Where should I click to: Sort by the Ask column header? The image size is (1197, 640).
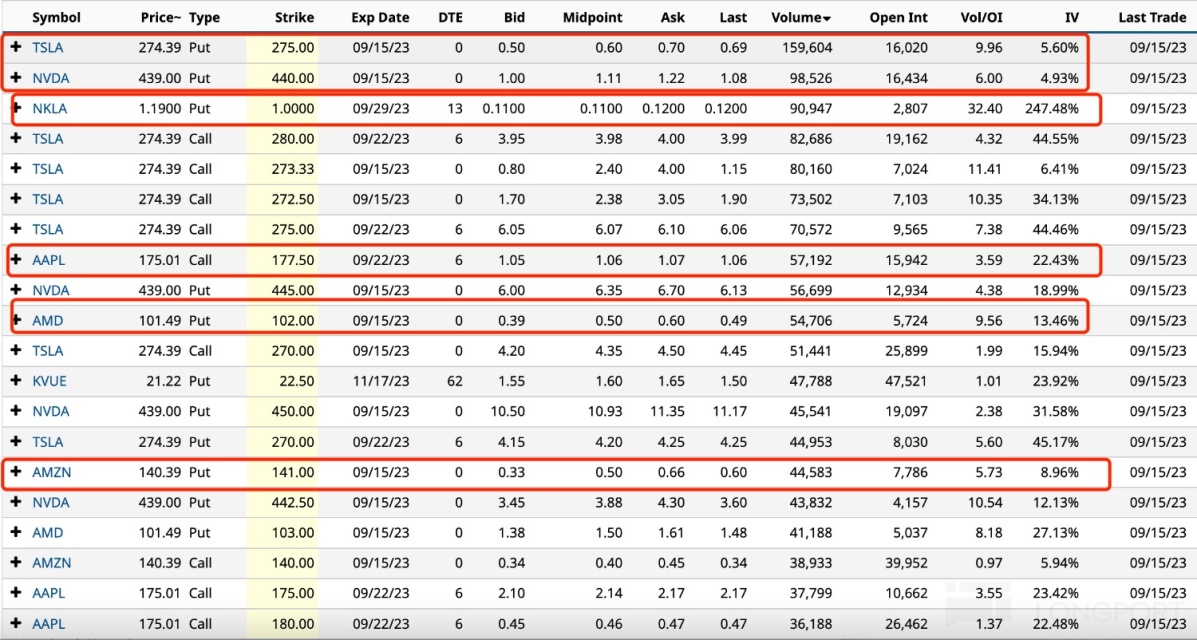673,17
